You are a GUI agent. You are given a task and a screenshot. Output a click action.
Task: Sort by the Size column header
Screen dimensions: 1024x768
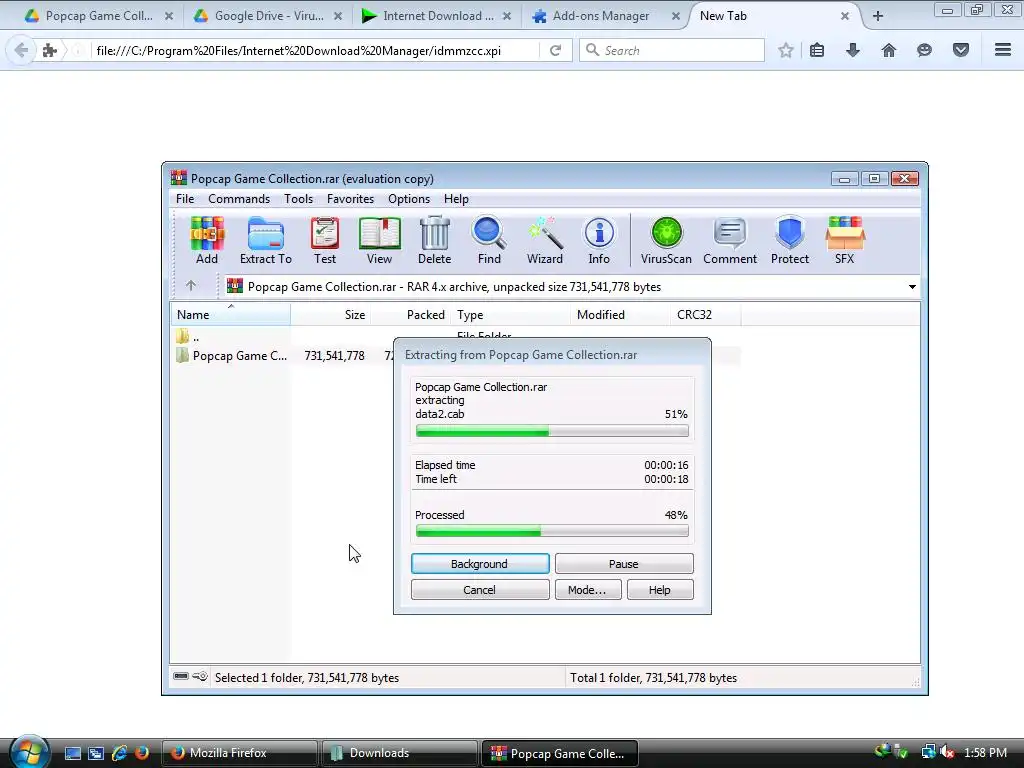331,315
